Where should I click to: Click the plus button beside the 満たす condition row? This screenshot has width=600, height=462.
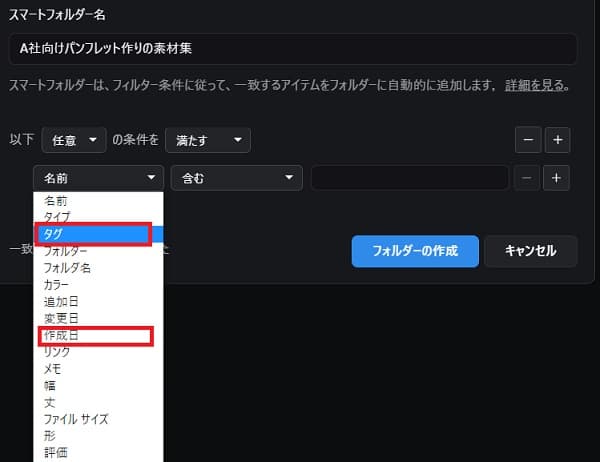(x=557, y=139)
